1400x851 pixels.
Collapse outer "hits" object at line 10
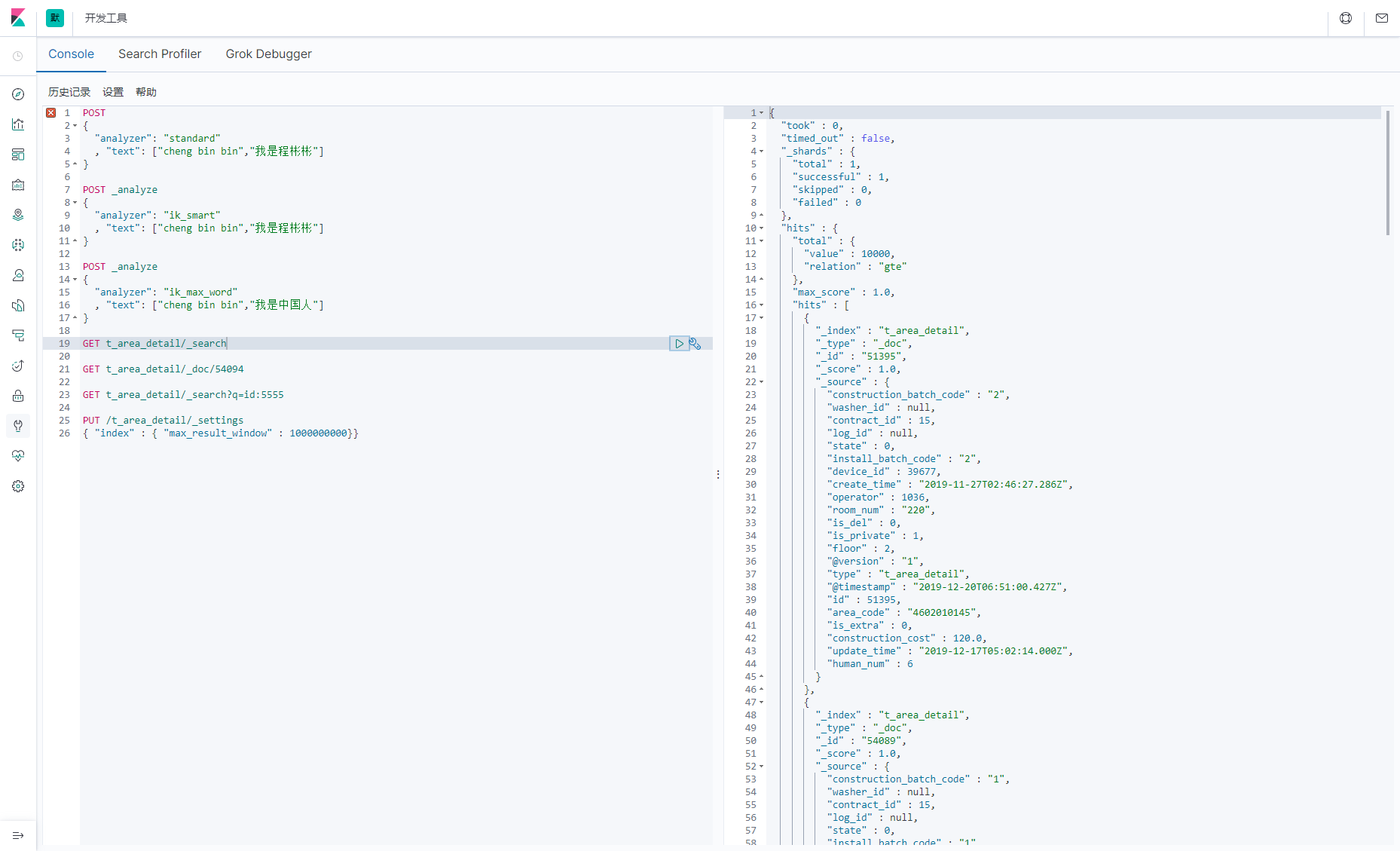(762, 228)
